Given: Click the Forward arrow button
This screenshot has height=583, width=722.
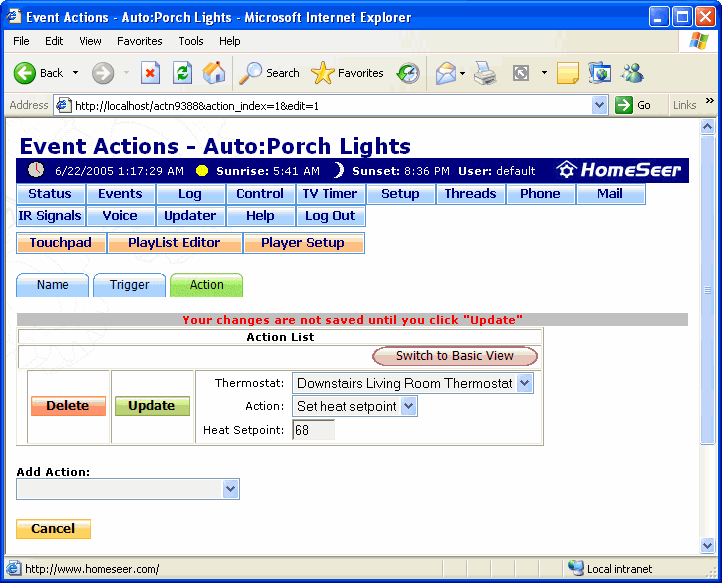Looking at the screenshot, I should coord(103,73).
